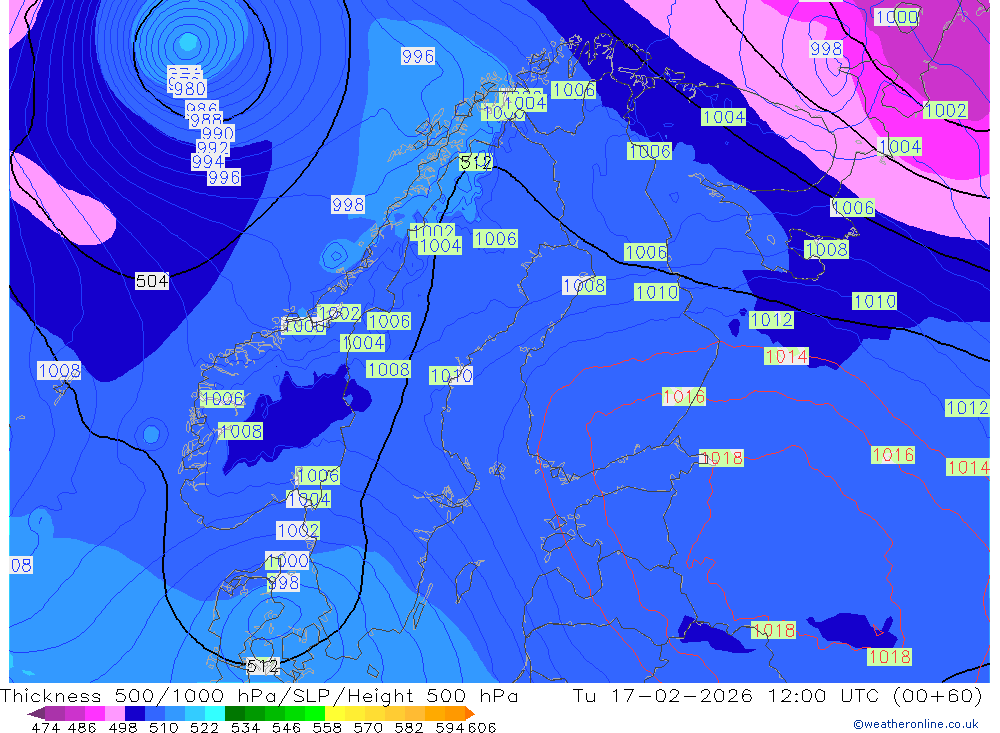Image resolution: width=1000 pixels, height=733 pixels.
Task: Click the legend value 558
Action: [x=327, y=727]
